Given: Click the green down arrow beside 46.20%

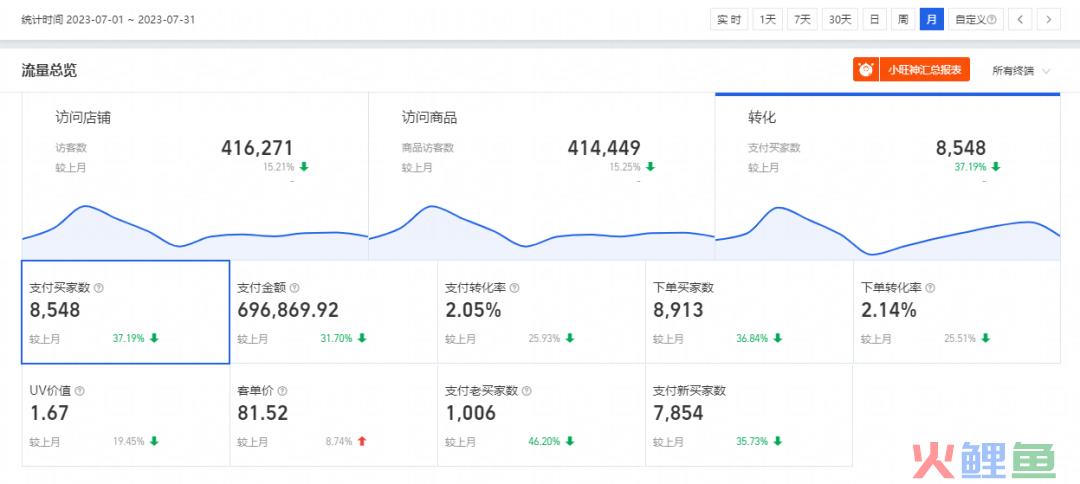Looking at the screenshot, I should coord(570,441).
